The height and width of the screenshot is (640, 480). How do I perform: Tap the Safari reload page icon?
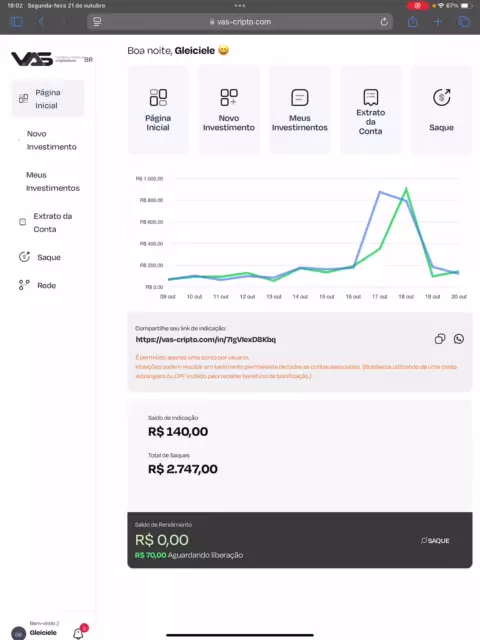point(384,22)
